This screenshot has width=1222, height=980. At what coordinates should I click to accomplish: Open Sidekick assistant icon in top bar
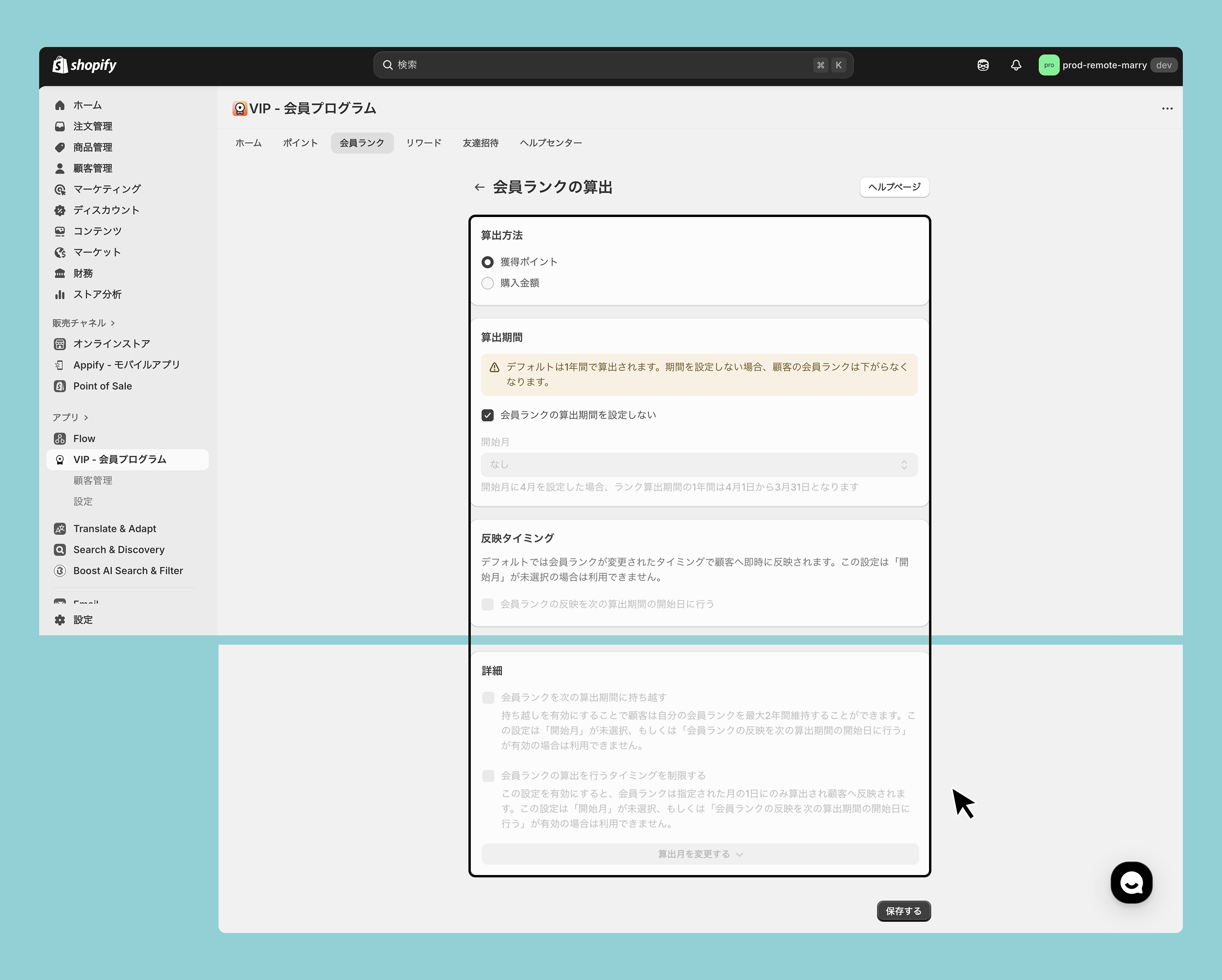[983, 65]
